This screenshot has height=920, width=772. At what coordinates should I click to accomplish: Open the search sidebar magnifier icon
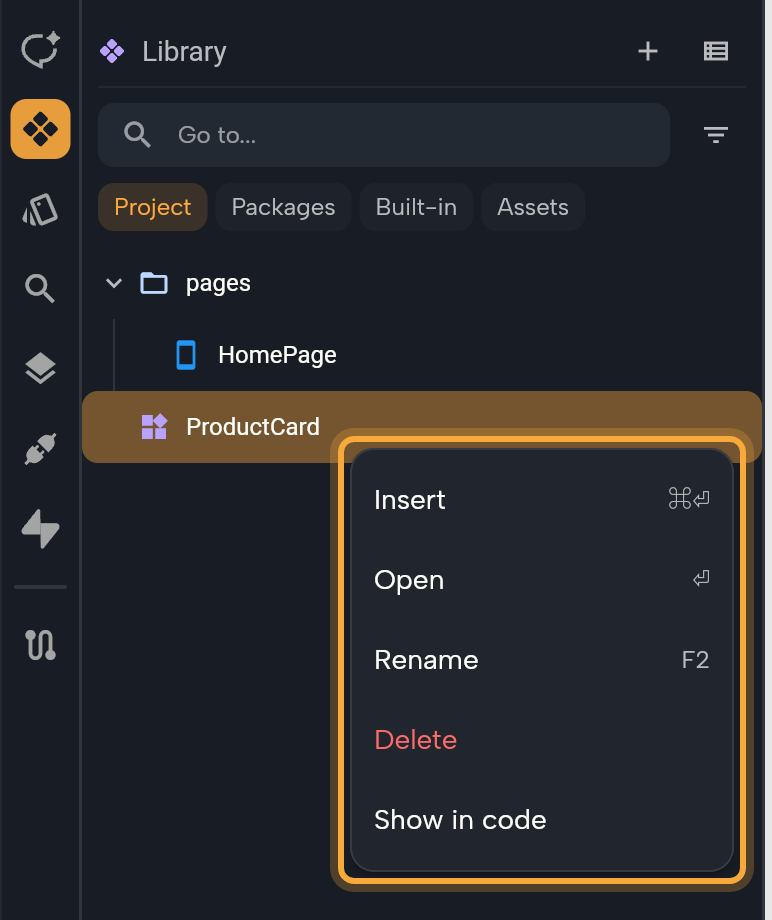coord(40,288)
